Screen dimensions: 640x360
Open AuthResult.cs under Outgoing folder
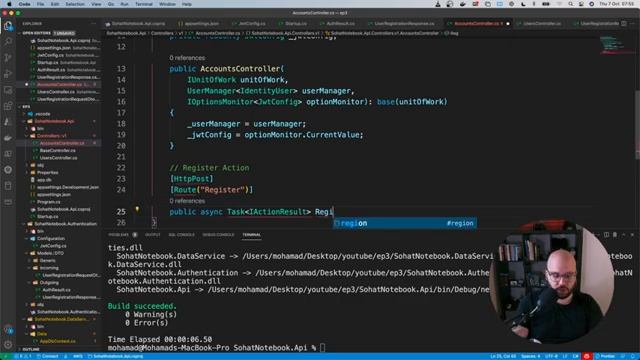[x=56, y=290]
